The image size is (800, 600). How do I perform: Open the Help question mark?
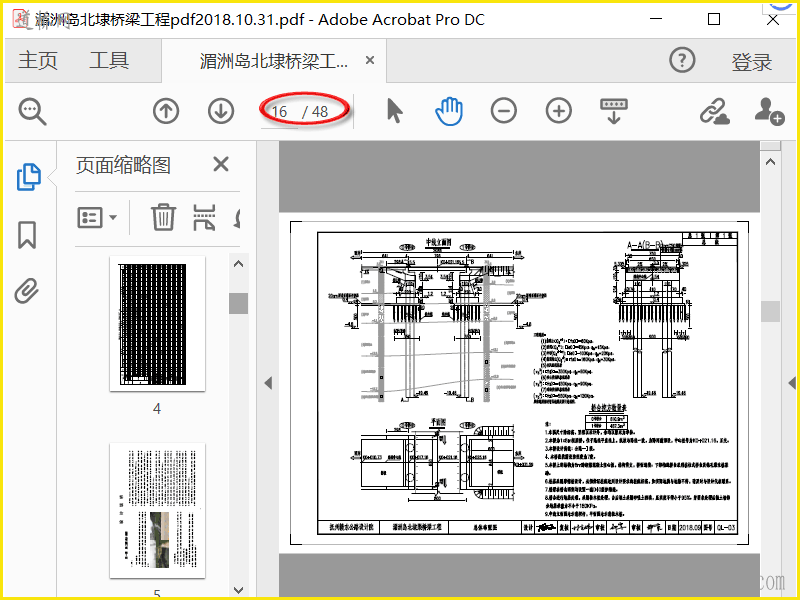click(682, 60)
